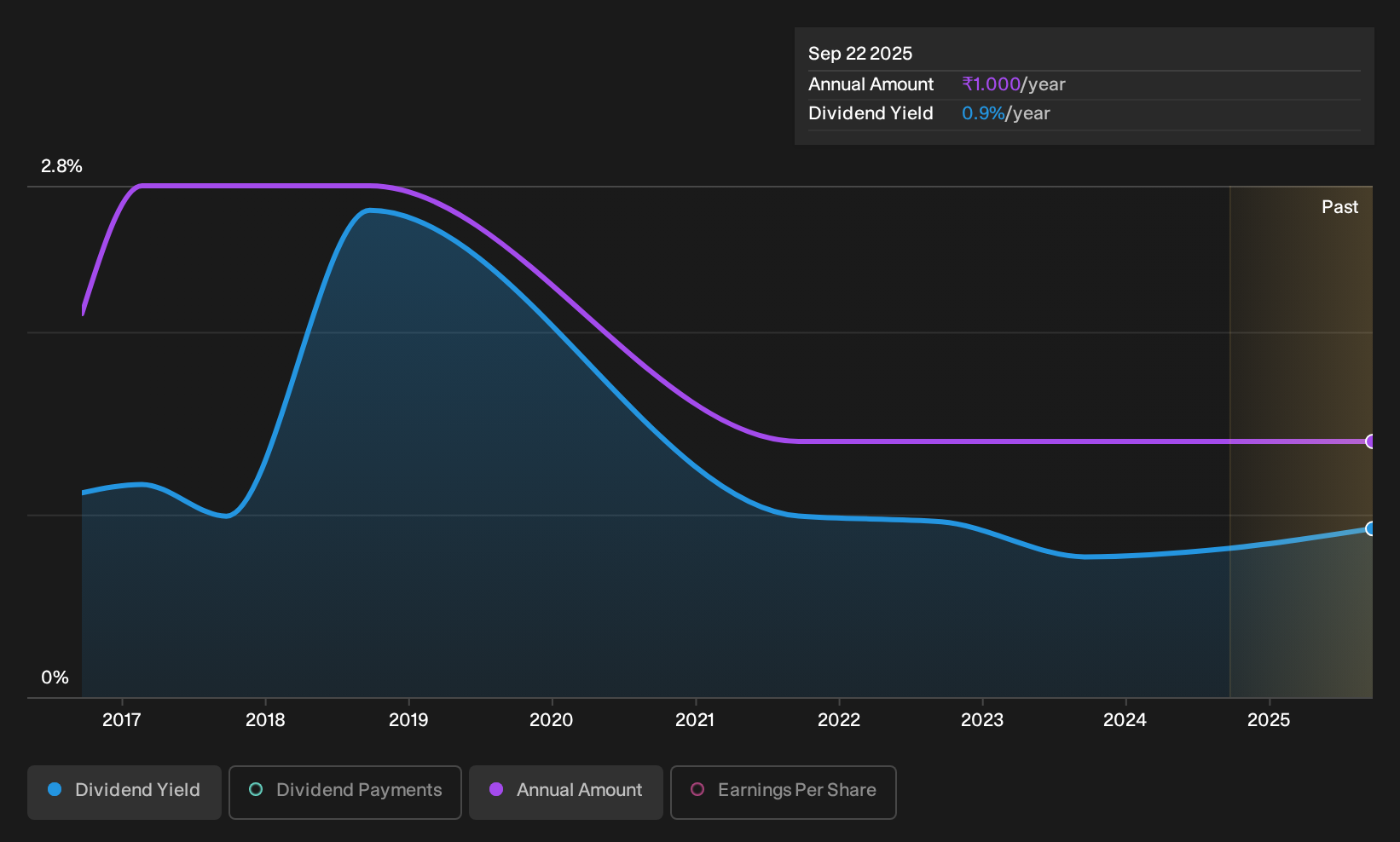Click the 2023 x-axis label

pyautogui.click(x=982, y=720)
